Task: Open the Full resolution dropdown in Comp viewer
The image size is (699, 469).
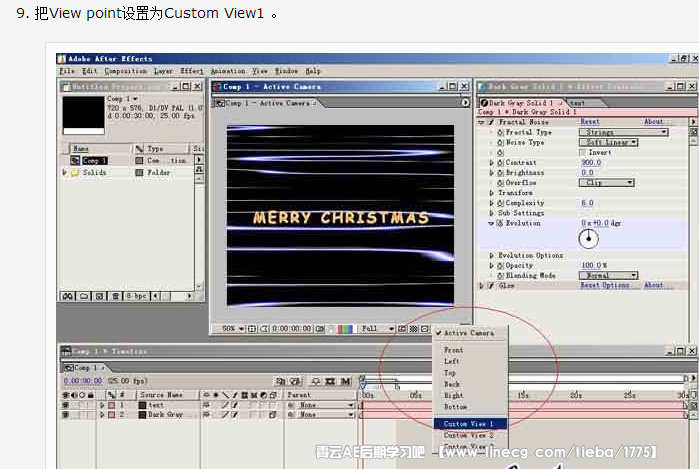Action: point(377,329)
